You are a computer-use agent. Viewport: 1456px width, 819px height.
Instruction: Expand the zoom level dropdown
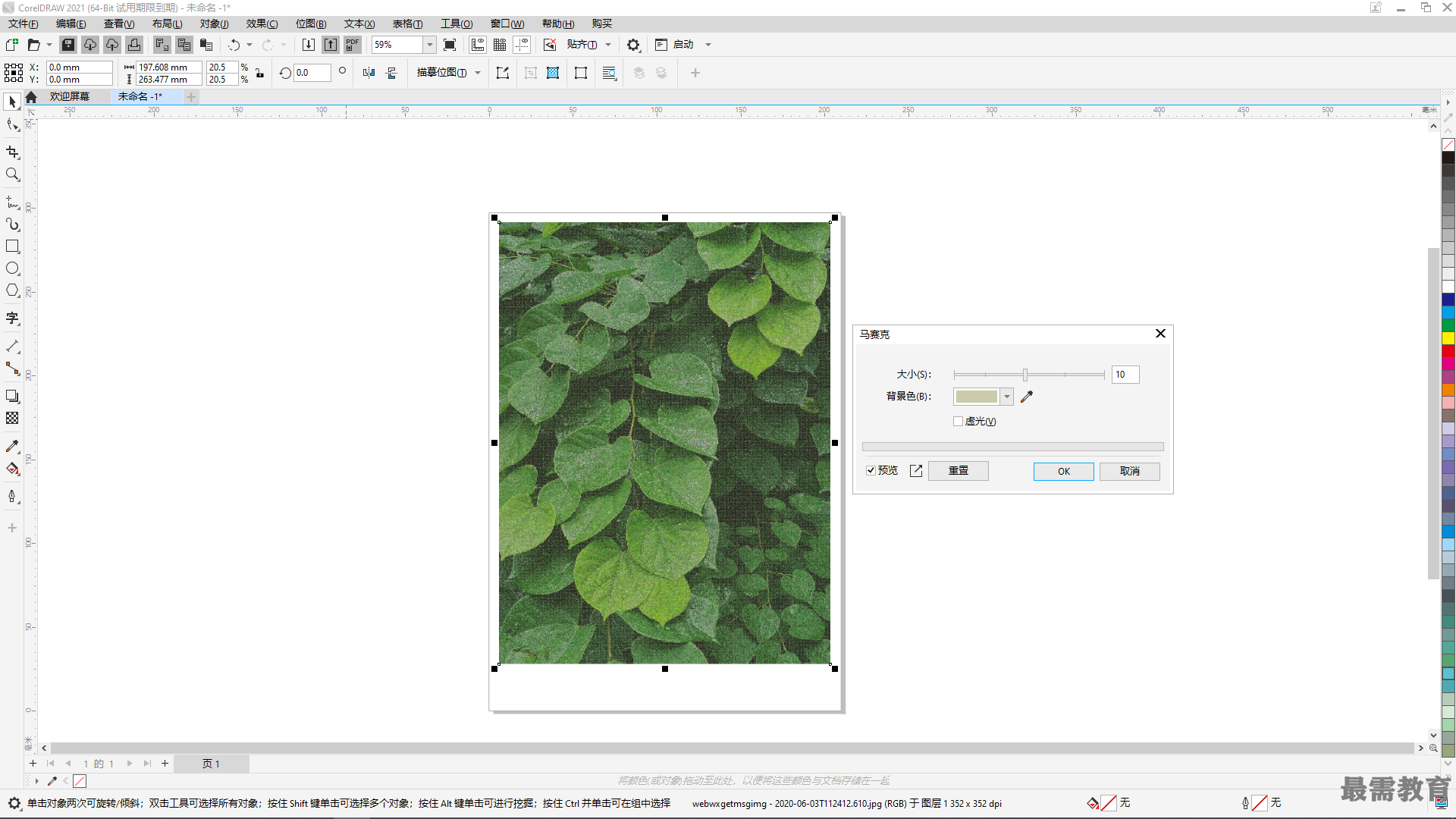coord(429,45)
